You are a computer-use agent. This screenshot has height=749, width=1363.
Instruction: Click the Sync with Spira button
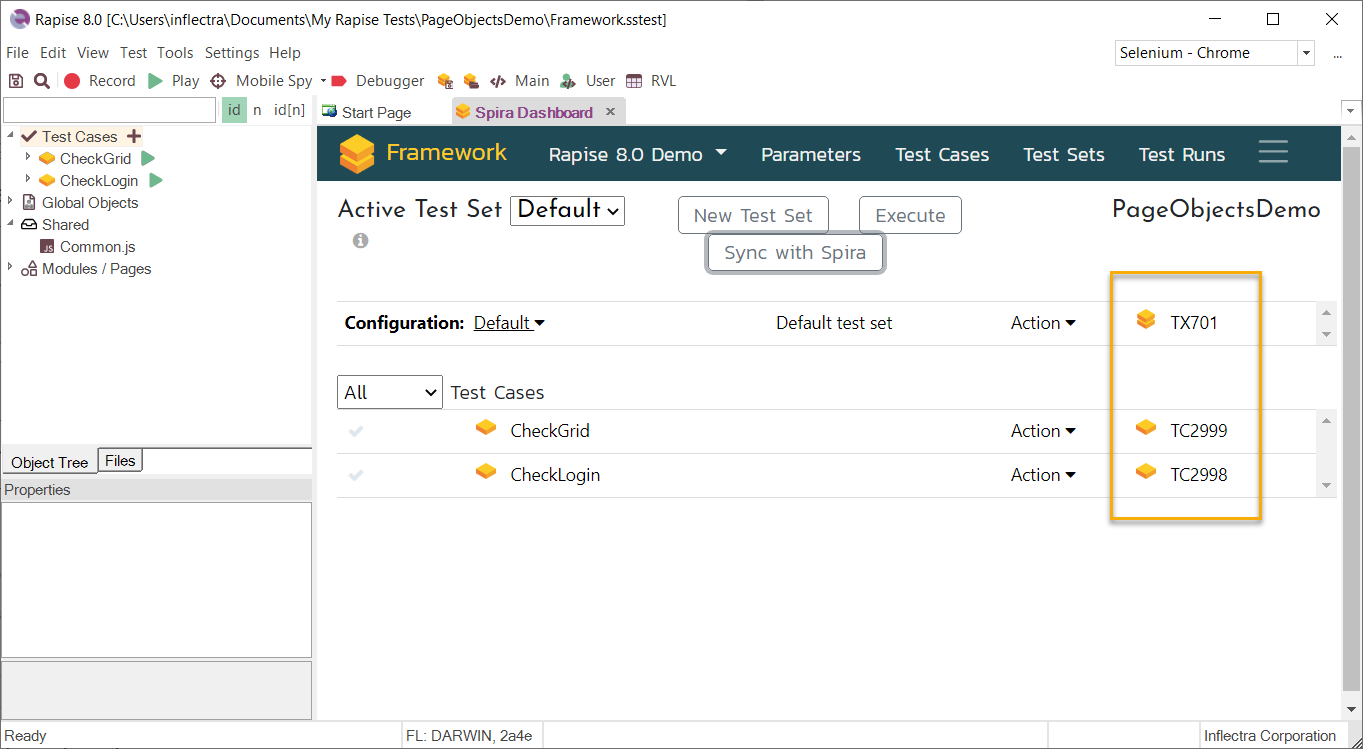(795, 253)
